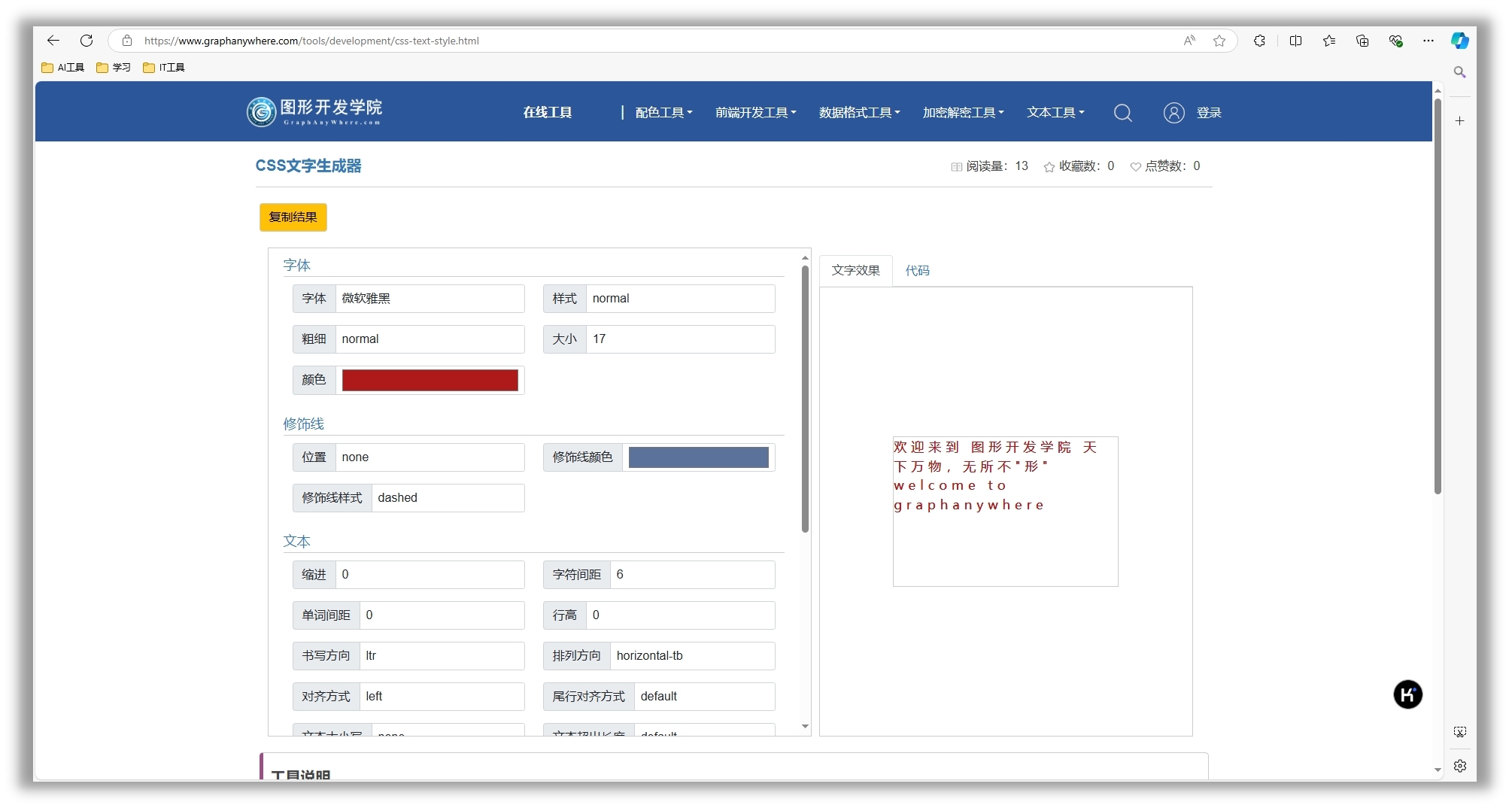Viewport: 1512px width, 808px height.
Task: Open 样式 style selector
Action: pyautogui.click(x=680, y=299)
